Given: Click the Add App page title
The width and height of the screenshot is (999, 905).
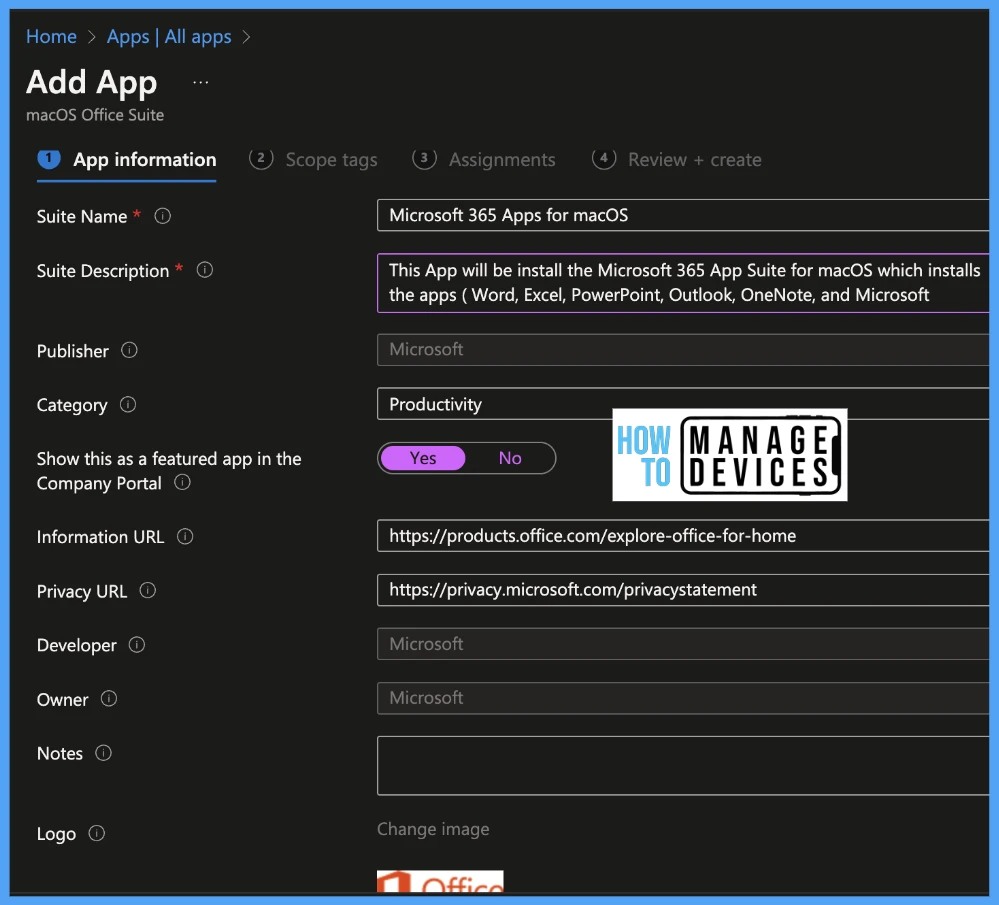Looking at the screenshot, I should (91, 83).
